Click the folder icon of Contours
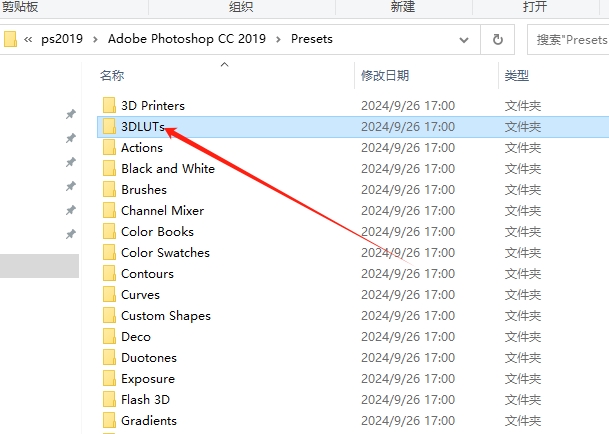This screenshot has width=609, height=434. click(109, 273)
